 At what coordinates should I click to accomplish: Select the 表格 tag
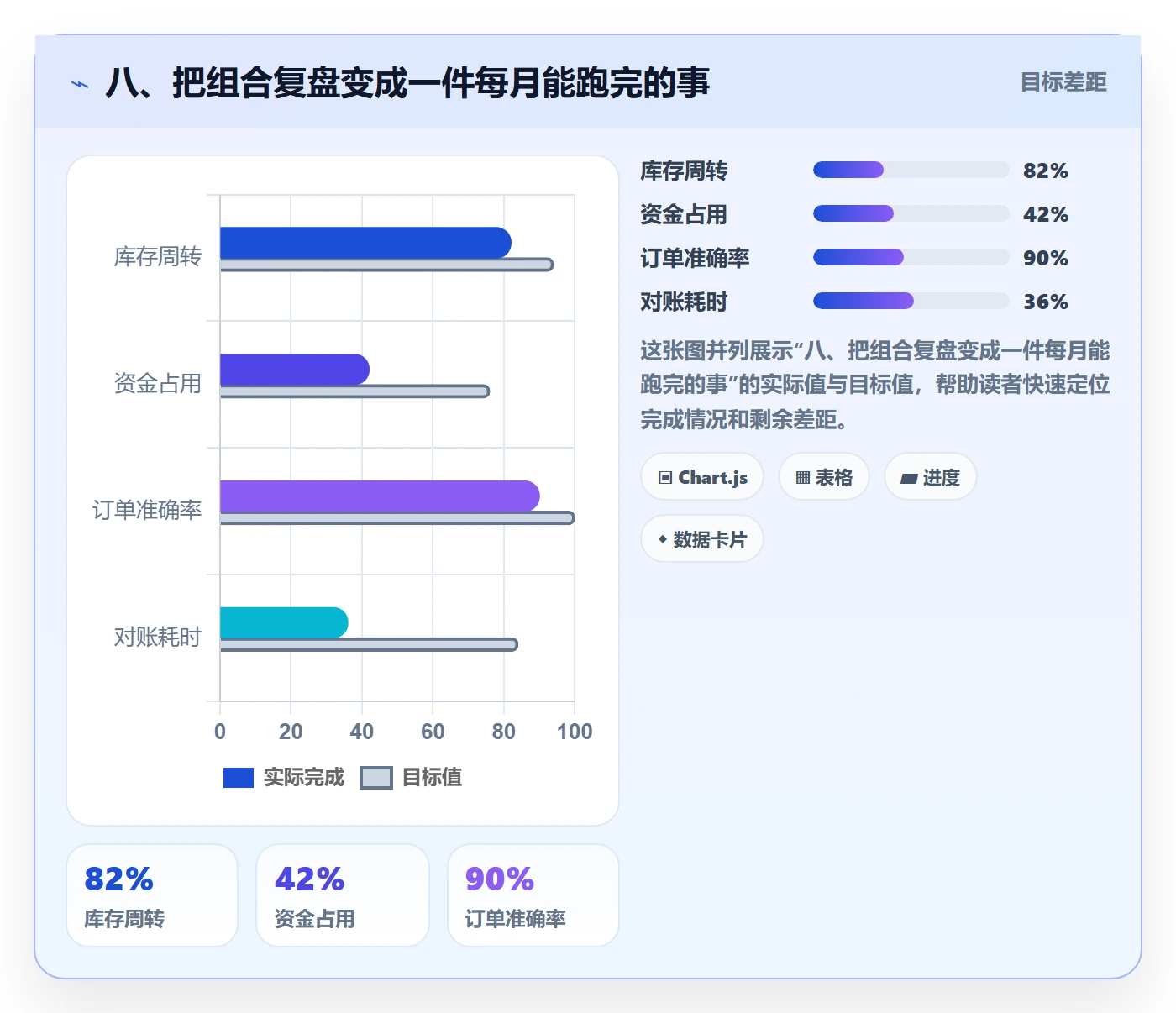(823, 477)
